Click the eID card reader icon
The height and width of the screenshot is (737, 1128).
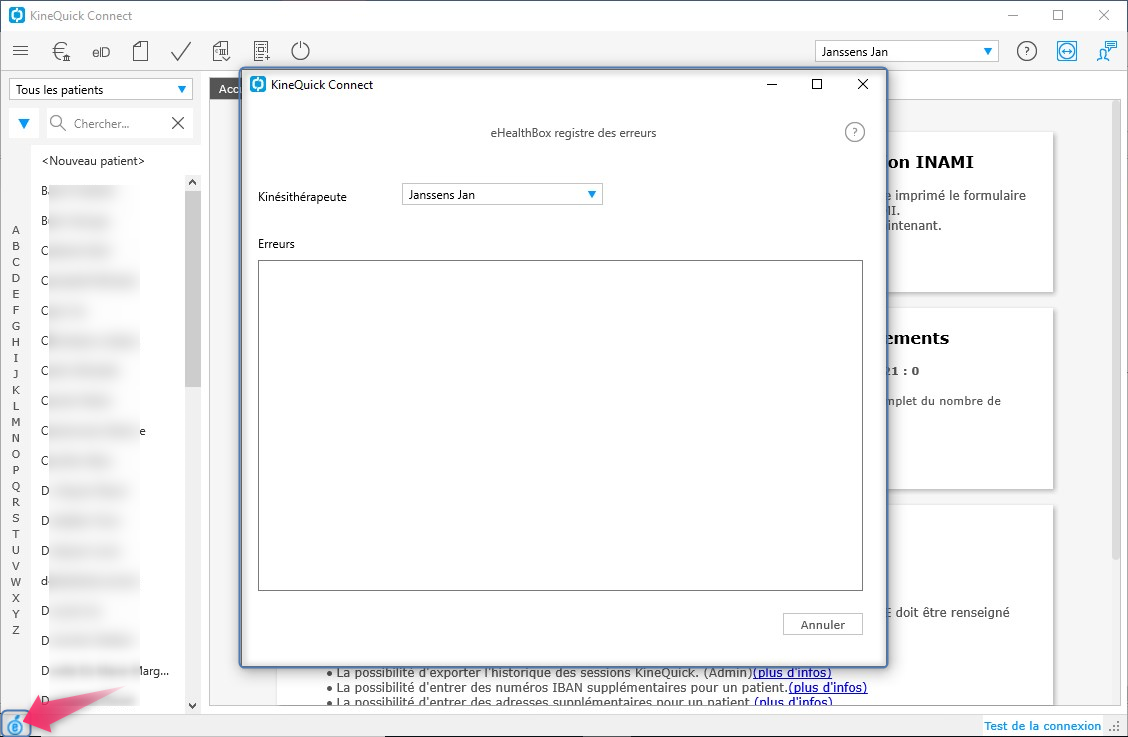[101, 52]
